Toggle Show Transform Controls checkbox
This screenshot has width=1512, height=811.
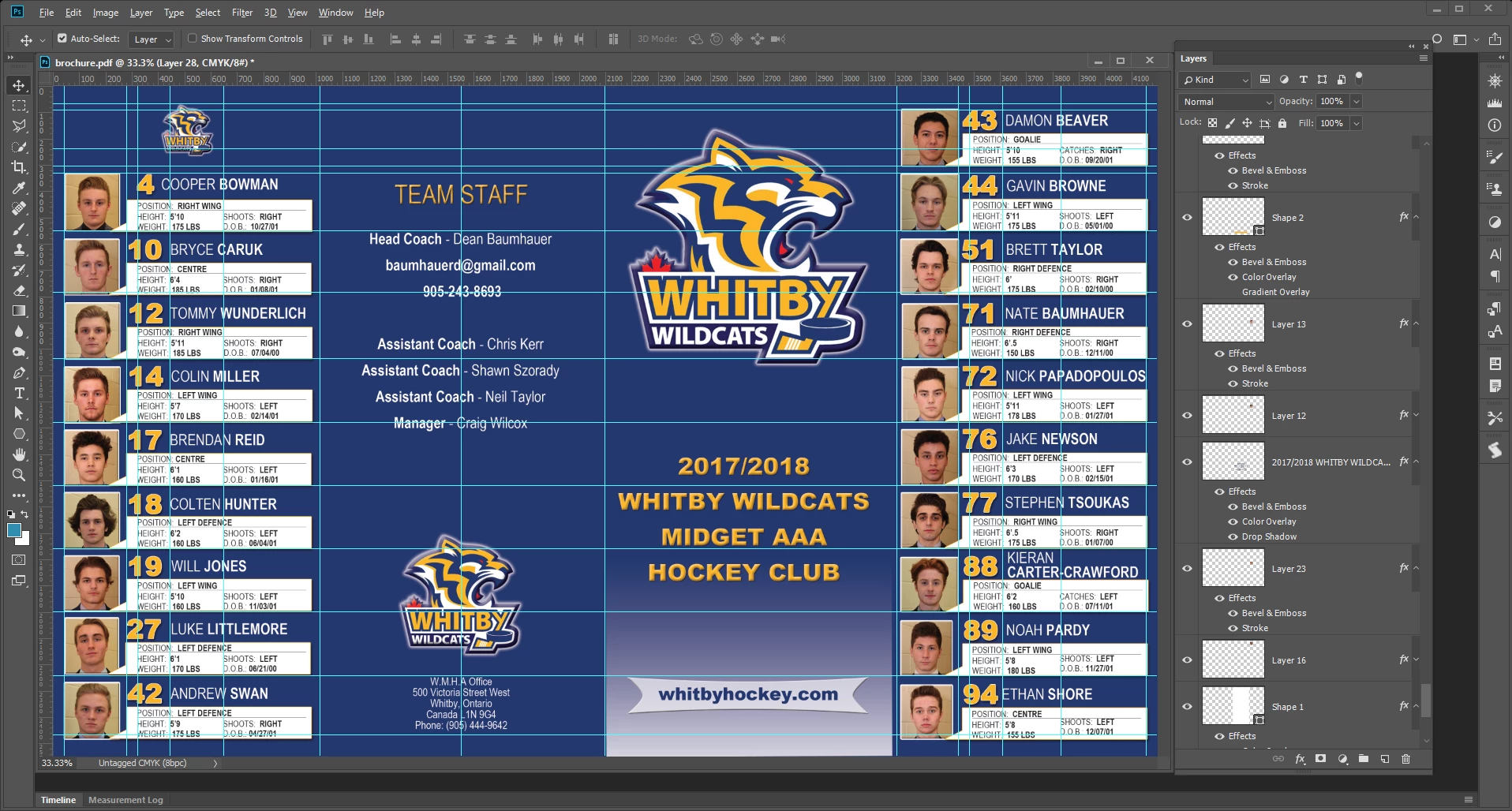click(192, 38)
